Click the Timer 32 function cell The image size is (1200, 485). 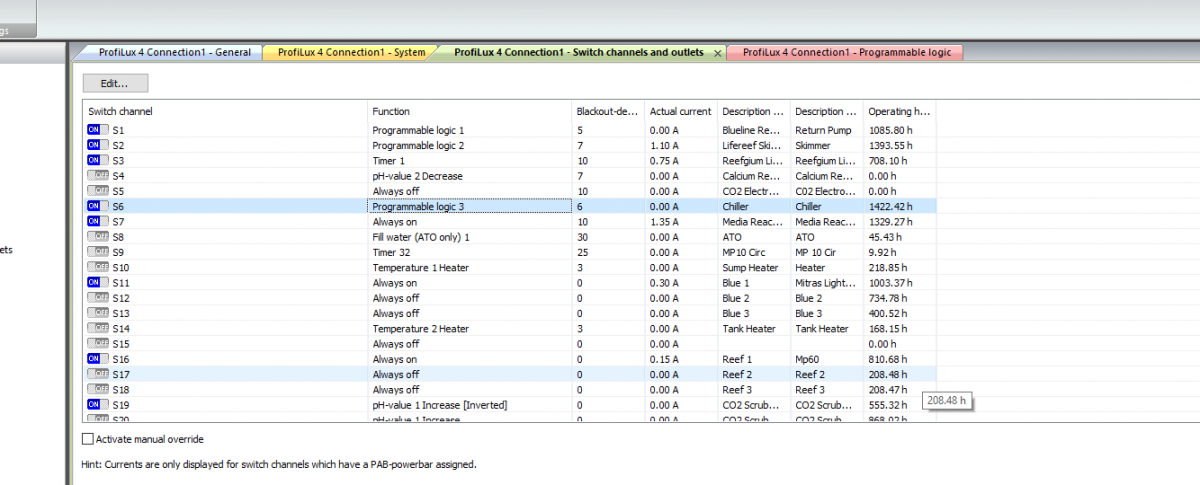pyautogui.click(x=470, y=252)
